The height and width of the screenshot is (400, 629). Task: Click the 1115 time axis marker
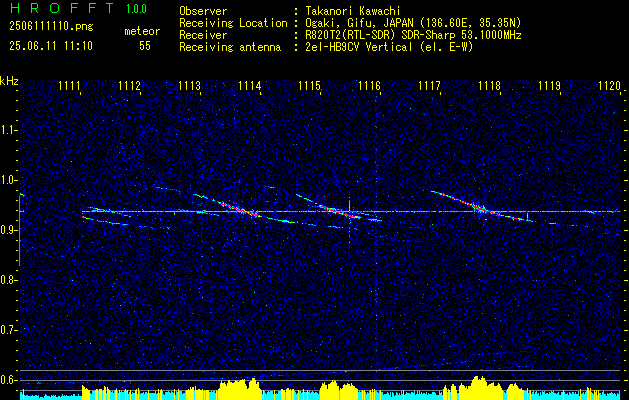(x=309, y=86)
